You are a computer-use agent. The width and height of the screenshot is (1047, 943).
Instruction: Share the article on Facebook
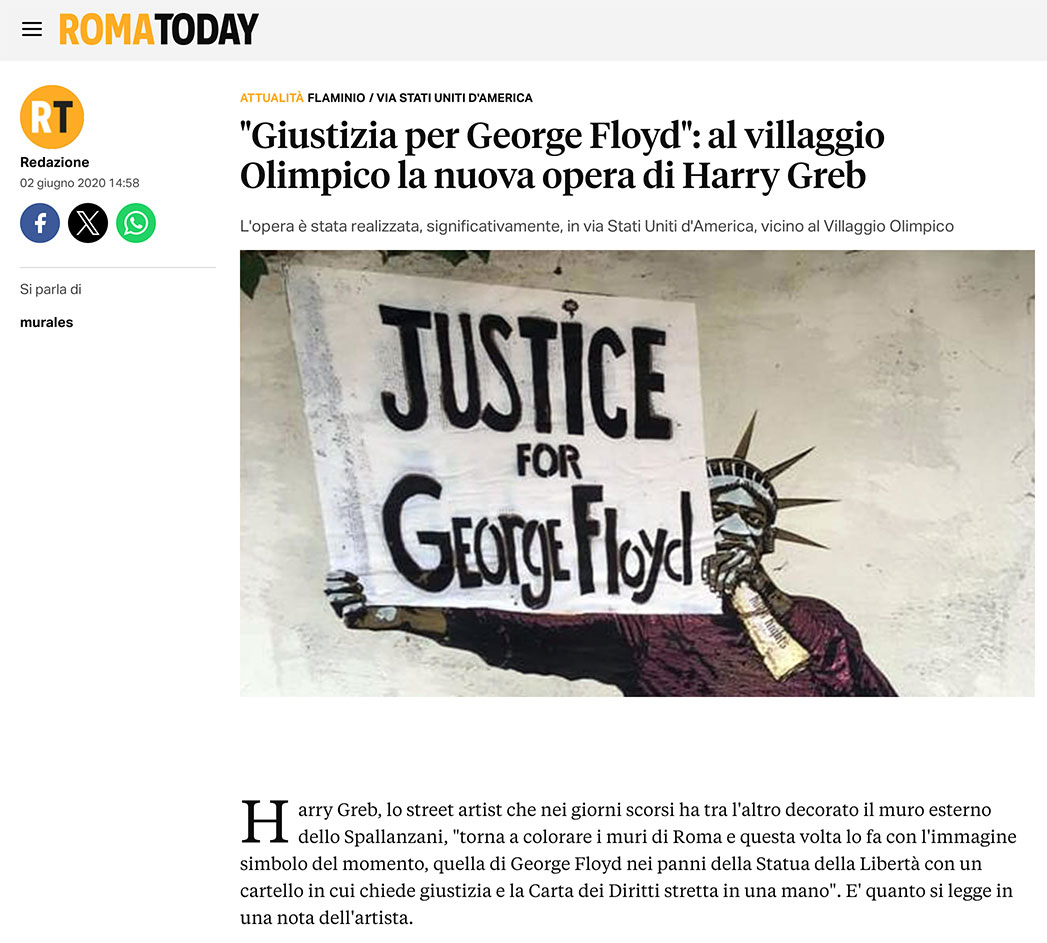40,223
